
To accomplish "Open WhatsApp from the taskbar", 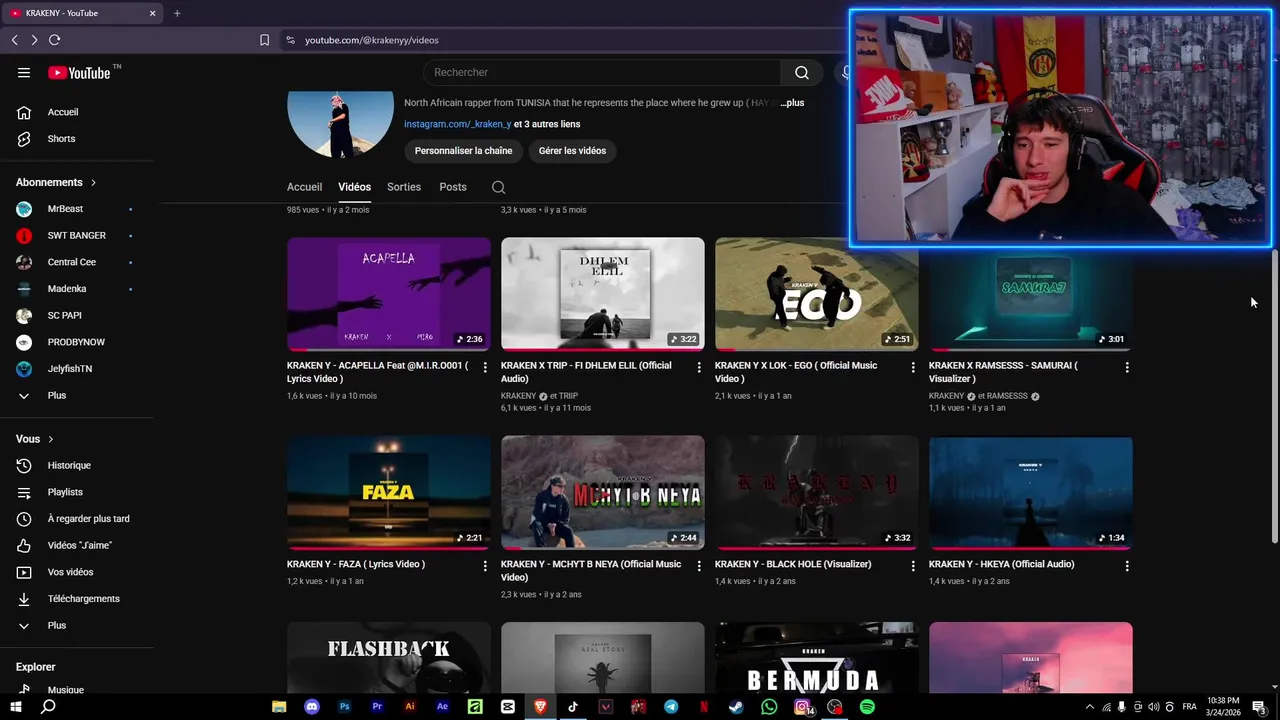I will point(769,706).
